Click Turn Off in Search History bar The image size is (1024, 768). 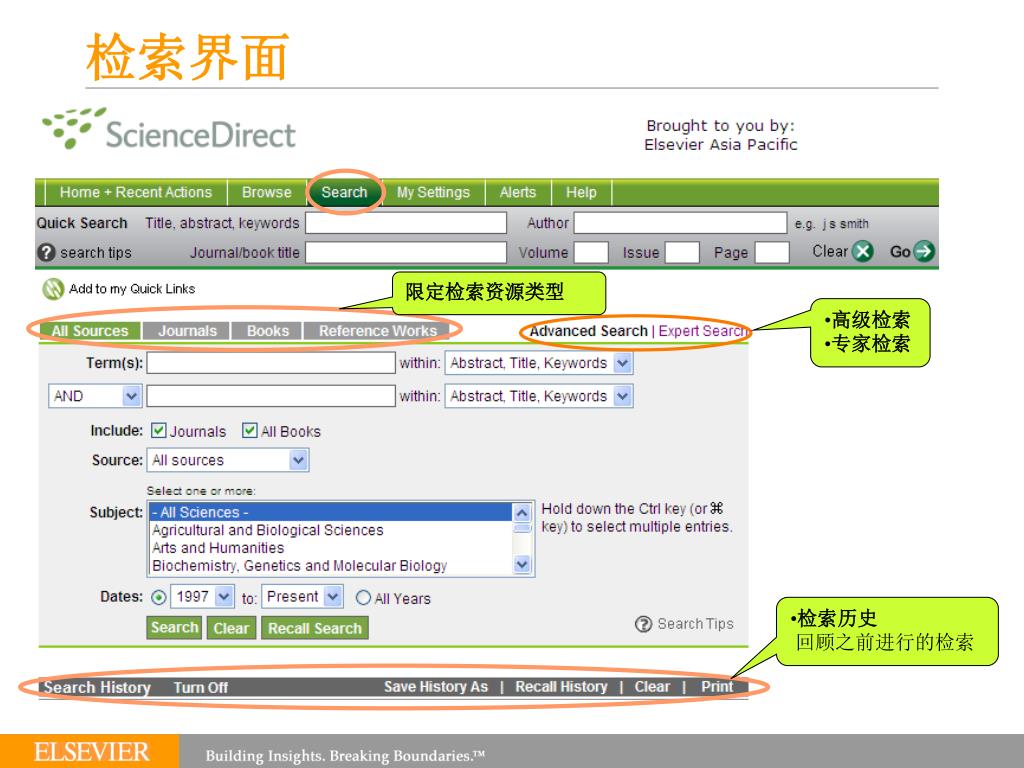[x=200, y=688]
